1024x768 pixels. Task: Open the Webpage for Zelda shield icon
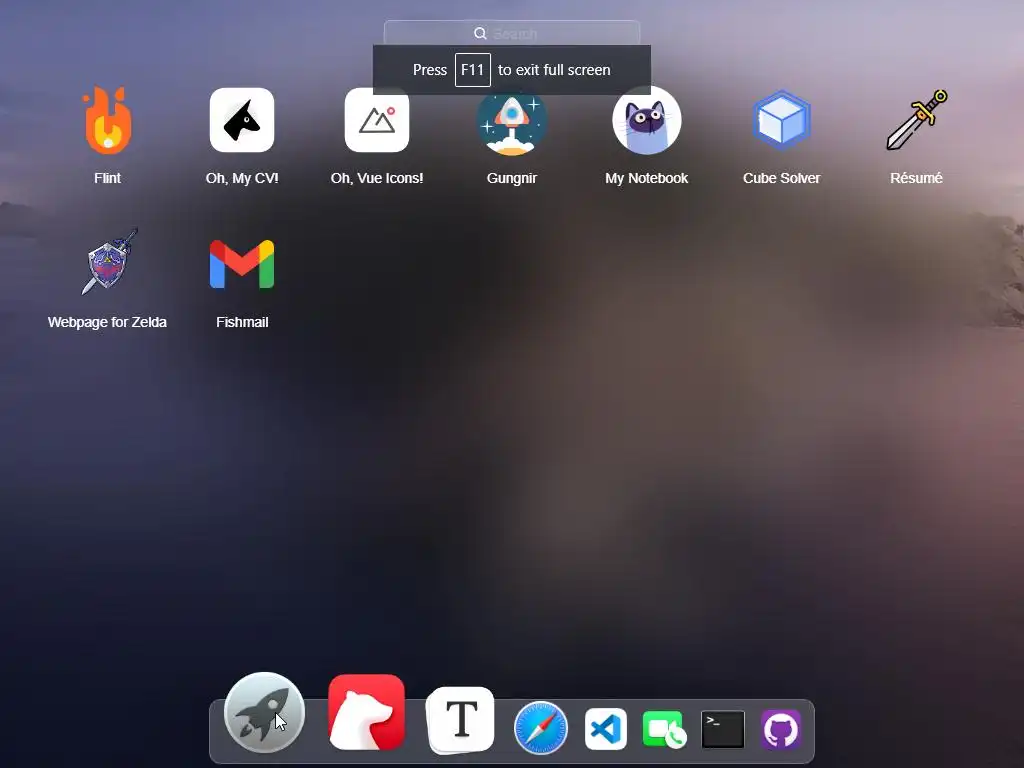[108, 262]
